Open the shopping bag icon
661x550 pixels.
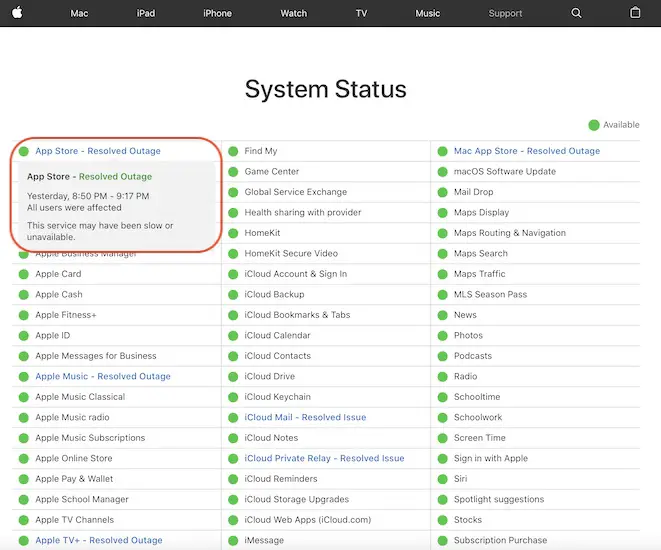pos(635,13)
